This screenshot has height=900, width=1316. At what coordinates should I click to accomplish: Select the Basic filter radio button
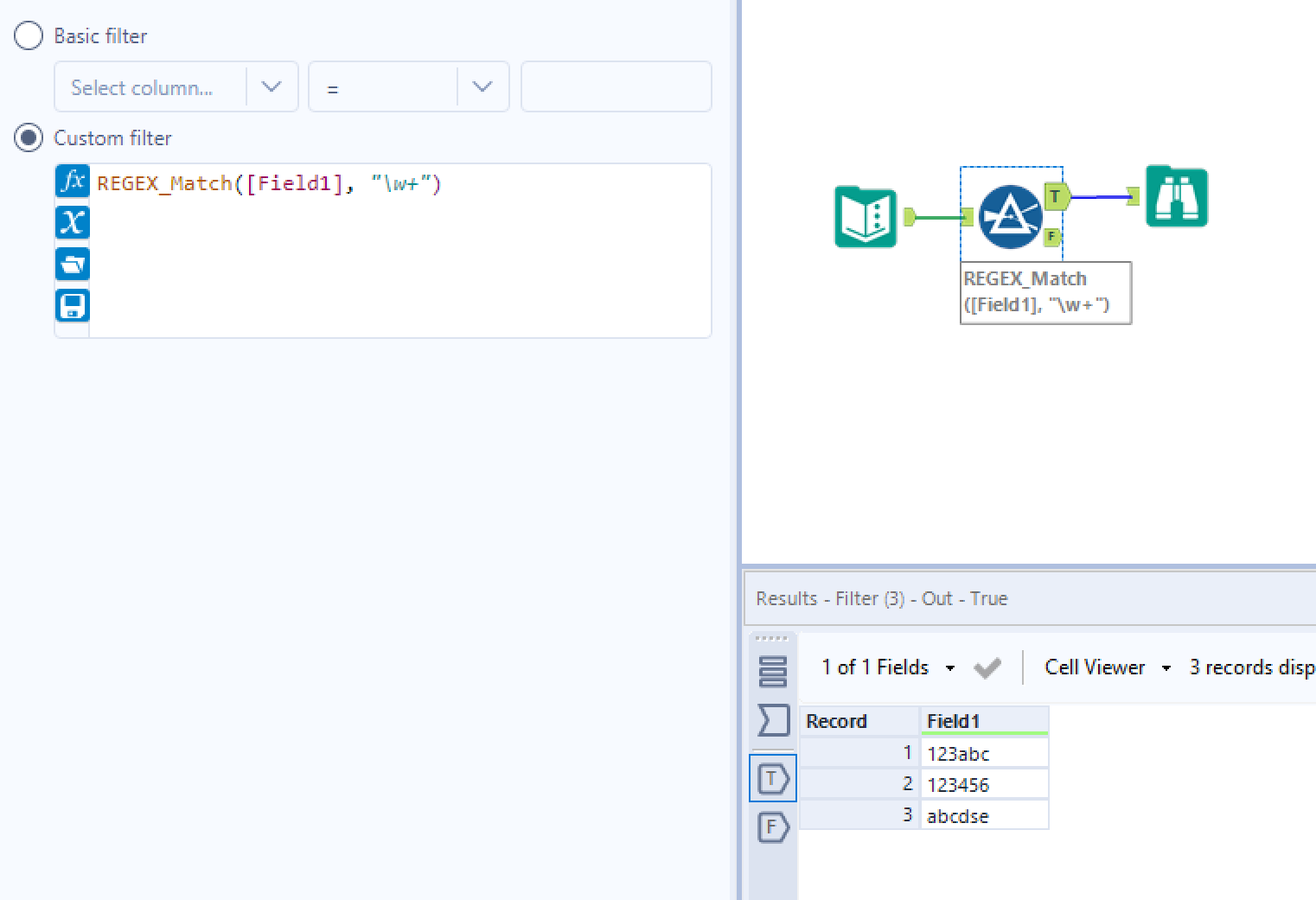pyautogui.click(x=29, y=36)
